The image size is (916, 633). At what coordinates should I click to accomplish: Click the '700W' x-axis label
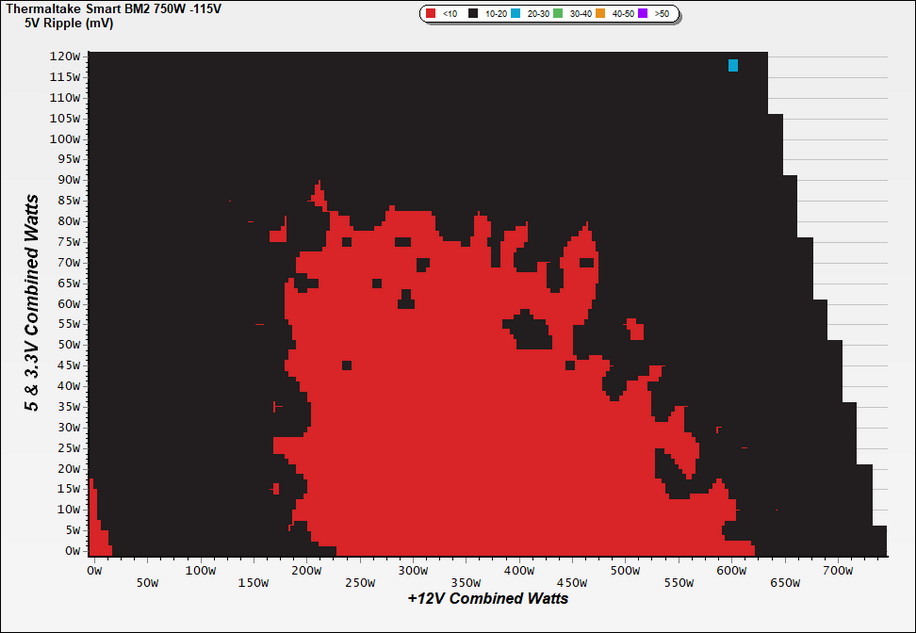pyautogui.click(x=838, y=571)
